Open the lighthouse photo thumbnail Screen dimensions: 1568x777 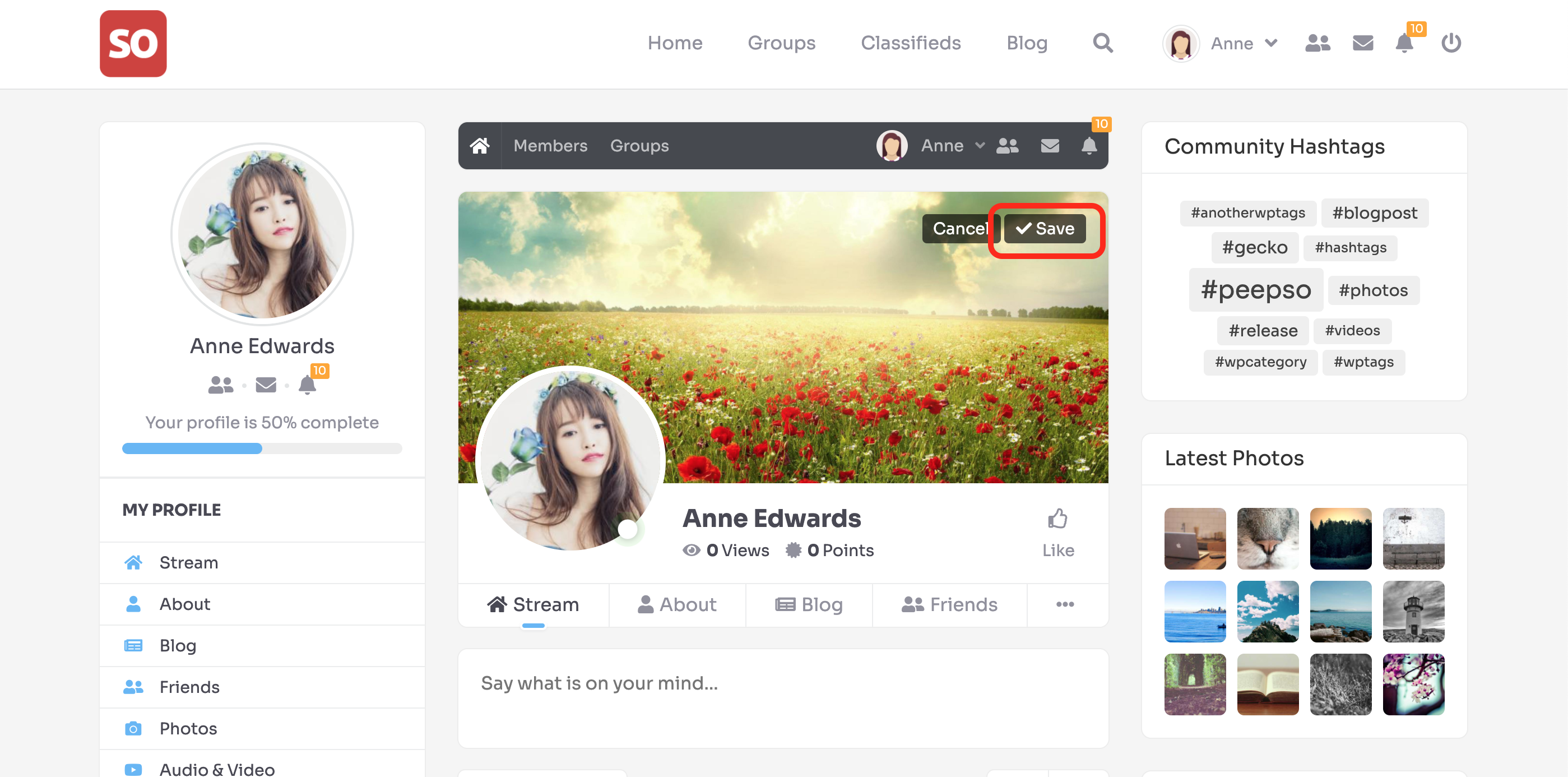(x=1413, y=612)
